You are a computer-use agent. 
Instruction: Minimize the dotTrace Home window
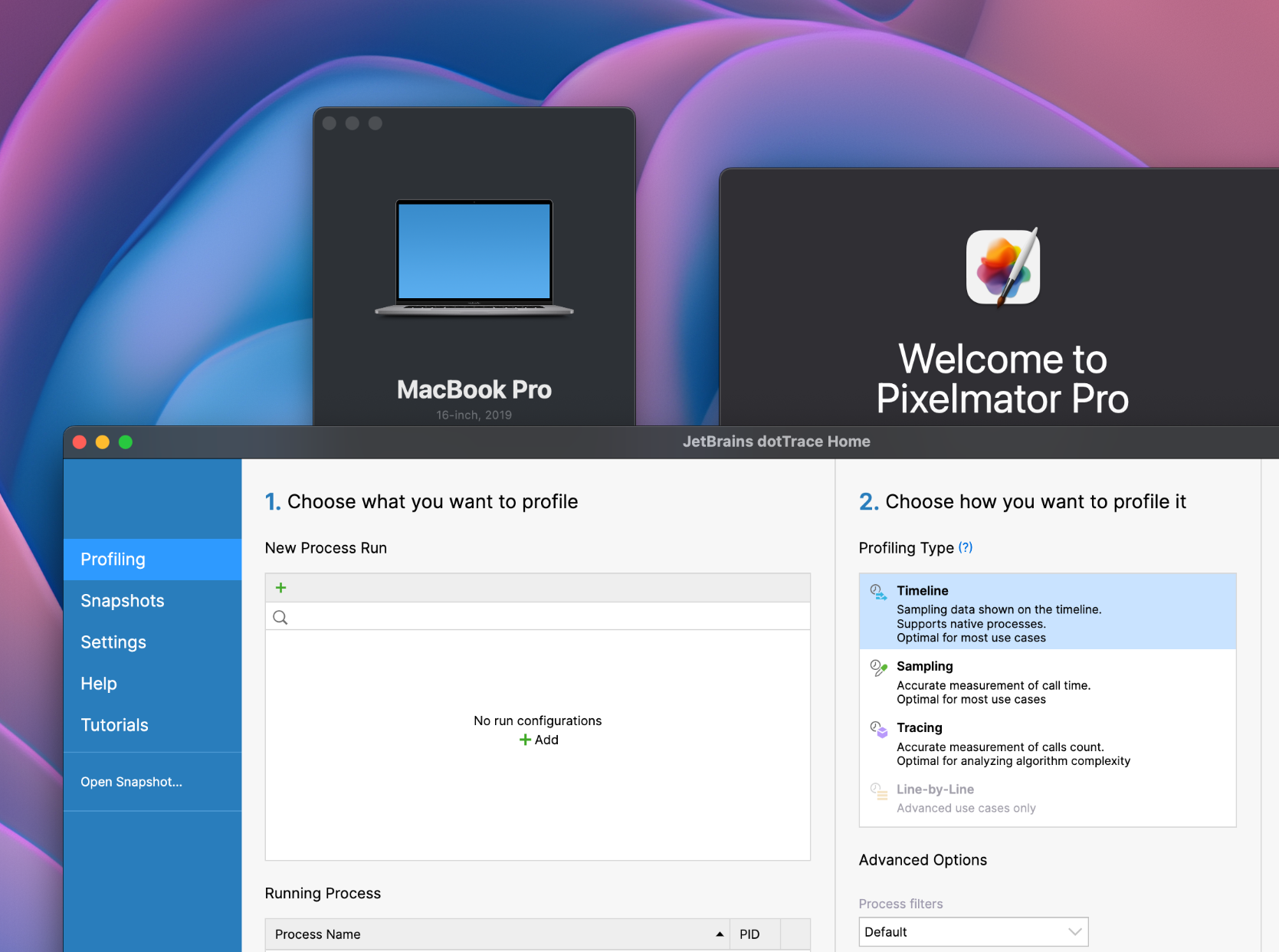click(x=103, y=442)
